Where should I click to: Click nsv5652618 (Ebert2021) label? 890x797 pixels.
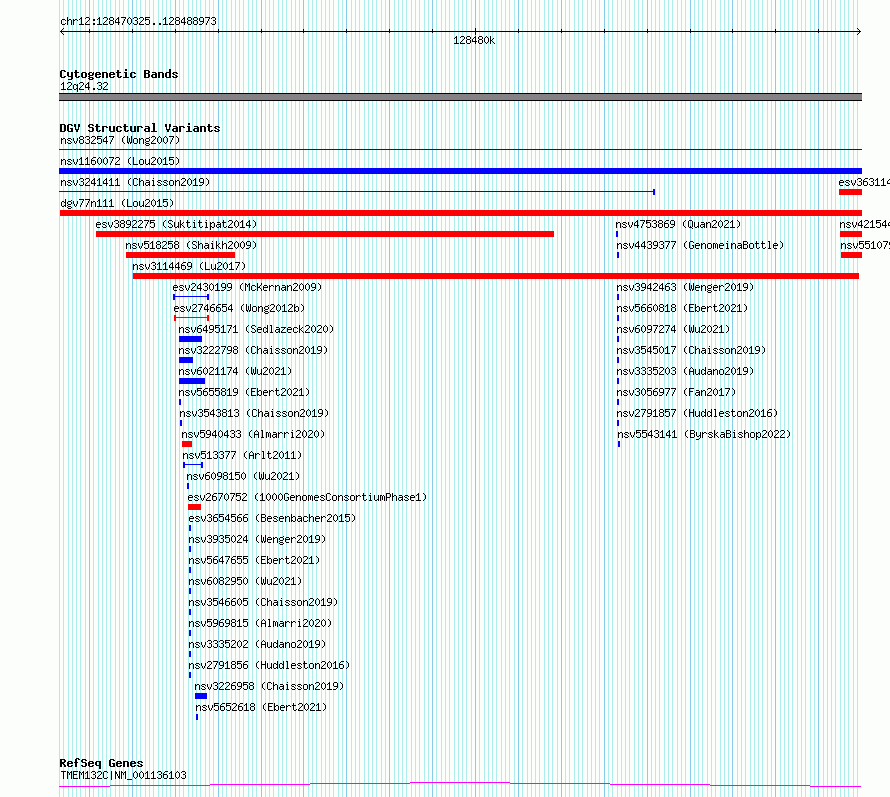262,707
